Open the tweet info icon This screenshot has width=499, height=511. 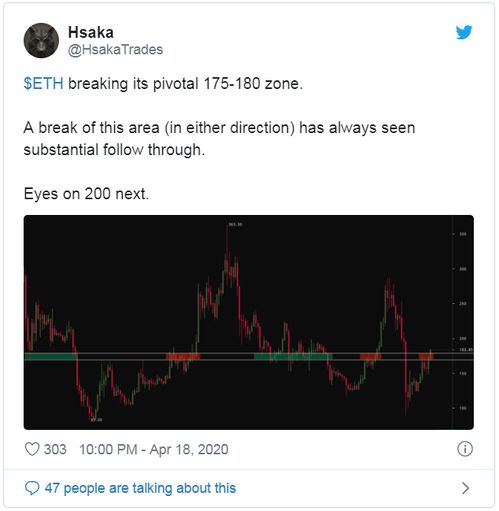click(465, 449)
